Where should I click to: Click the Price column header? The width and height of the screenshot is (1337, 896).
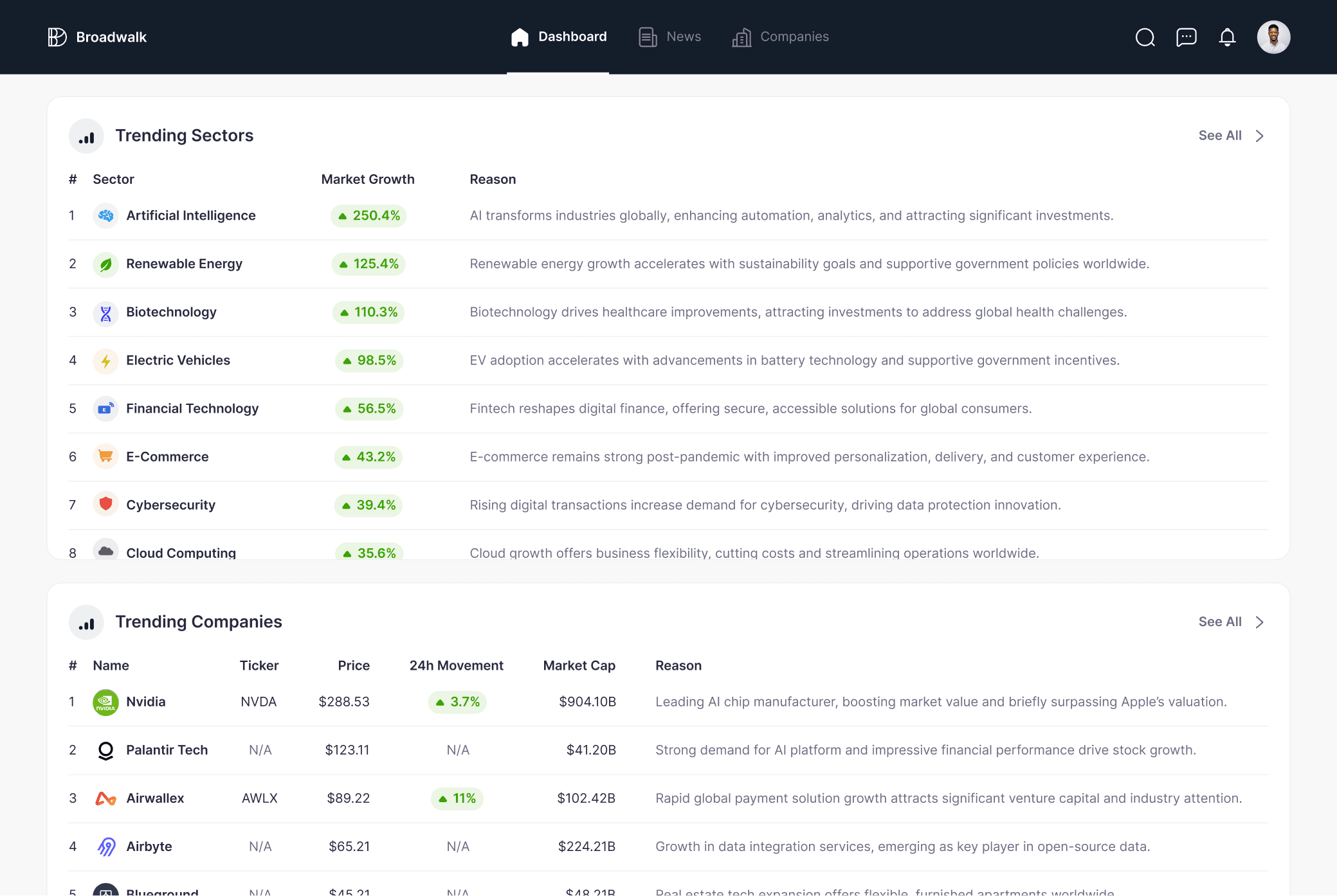354,665
